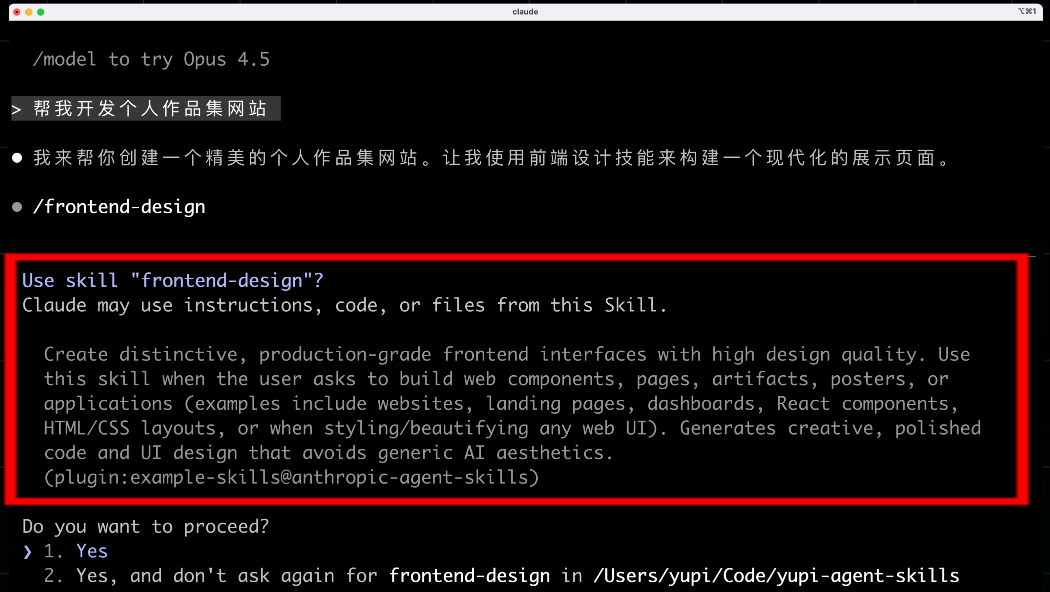Close the claude terminal window
Image resolution: width=1050 pixels, height=592 pixels.
[x=17, y=12]
